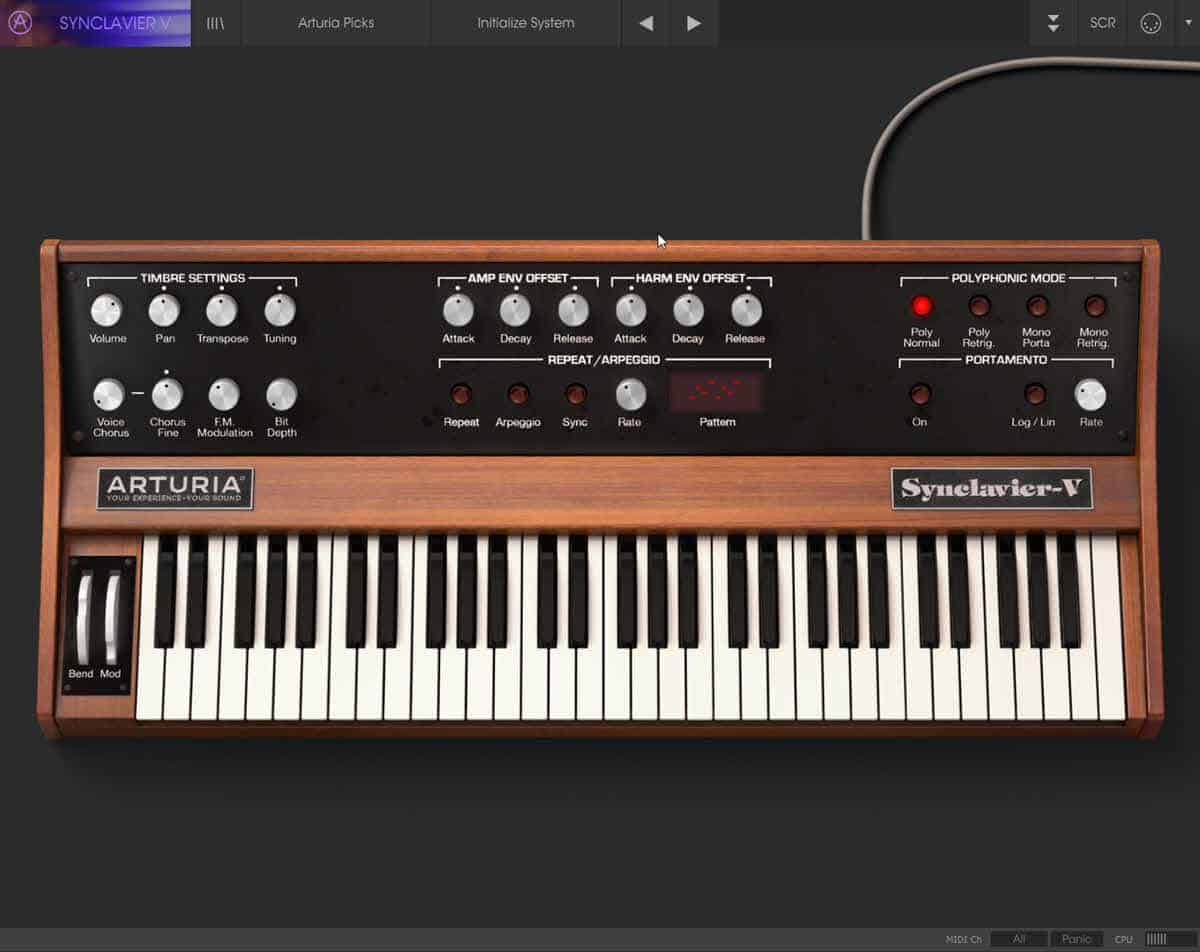Advance to next preset with right arrow
The height and width of the screenshot is (952, 1200).
tap(694, 23)
